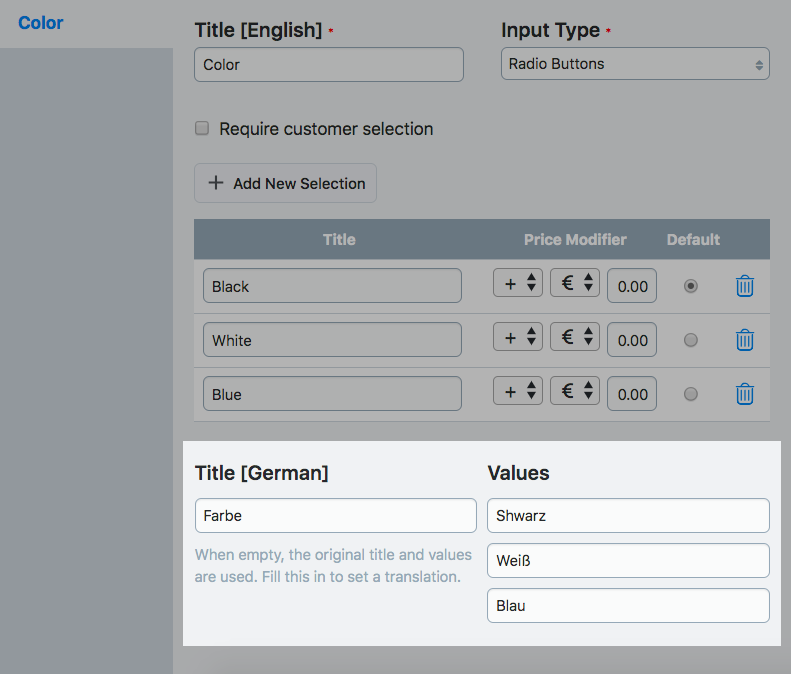This screenshot has width=791, height=674.
Task: Click the Title [English] input field
Action: (329, 65)
